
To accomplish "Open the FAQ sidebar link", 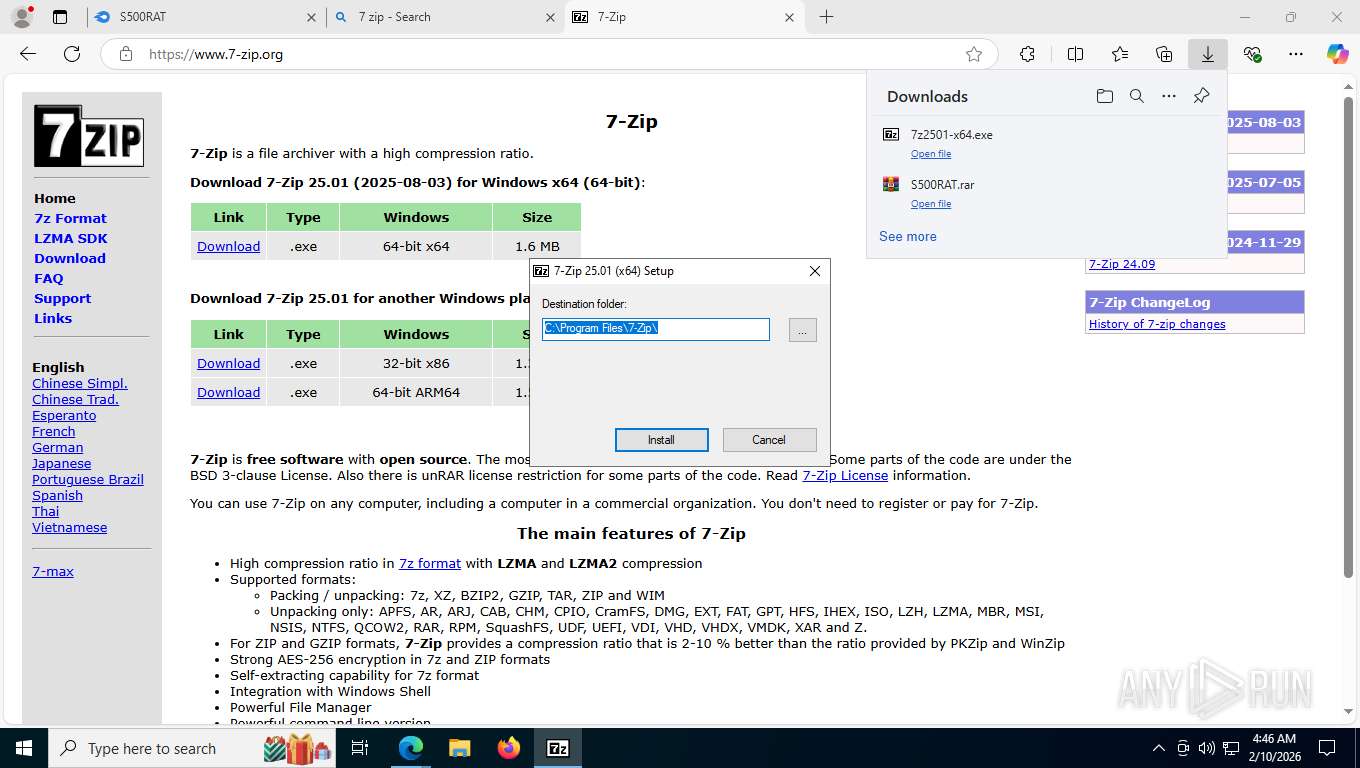I will [x=48, y=278].
